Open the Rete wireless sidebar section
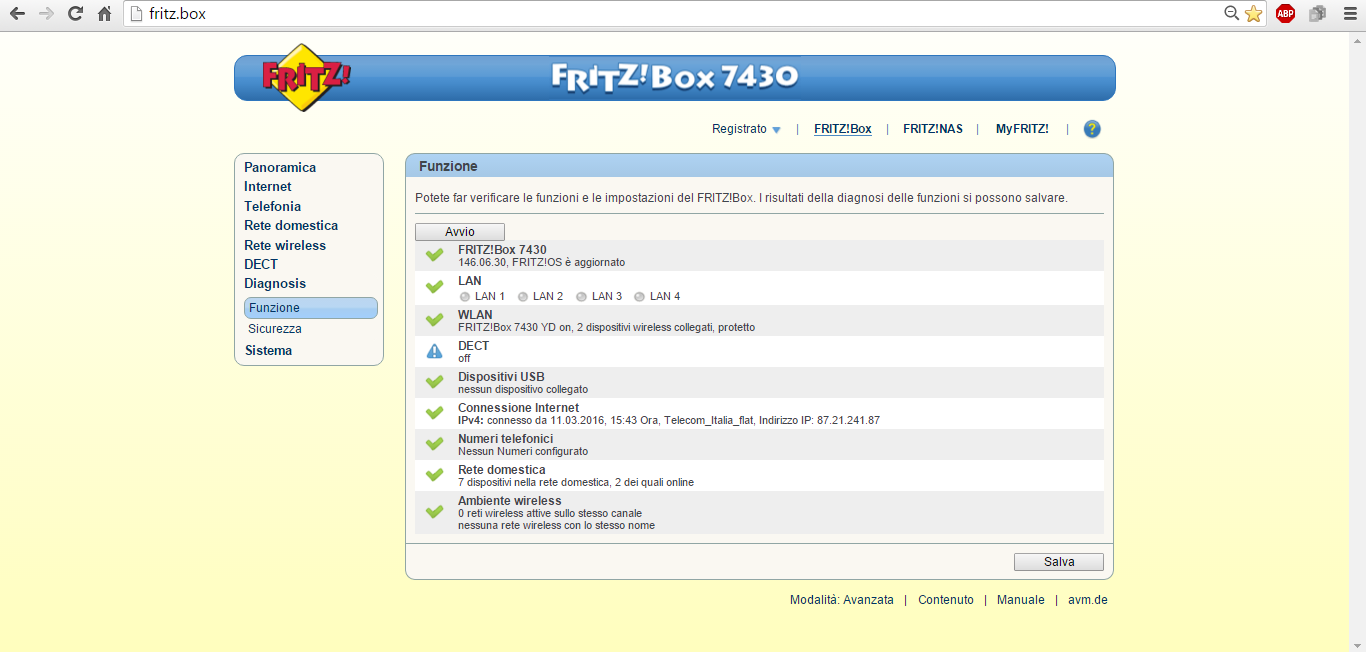 click(285, 245)
